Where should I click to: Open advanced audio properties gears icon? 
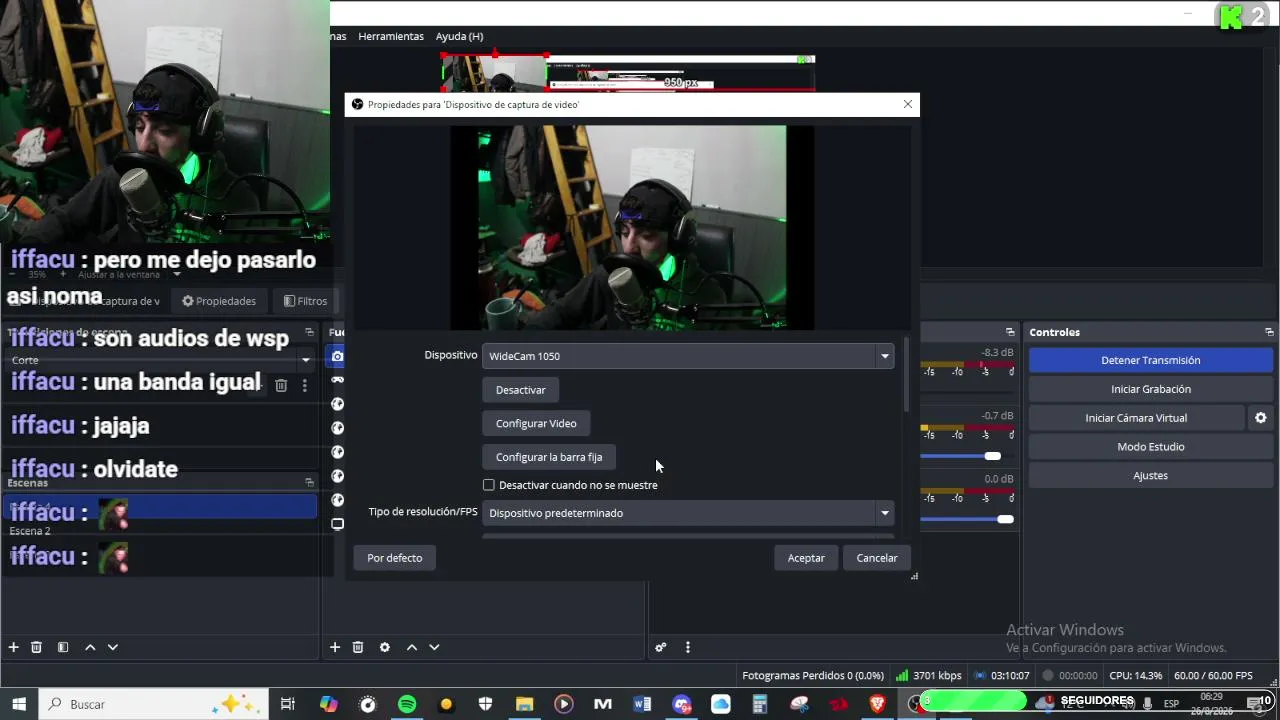661,647
